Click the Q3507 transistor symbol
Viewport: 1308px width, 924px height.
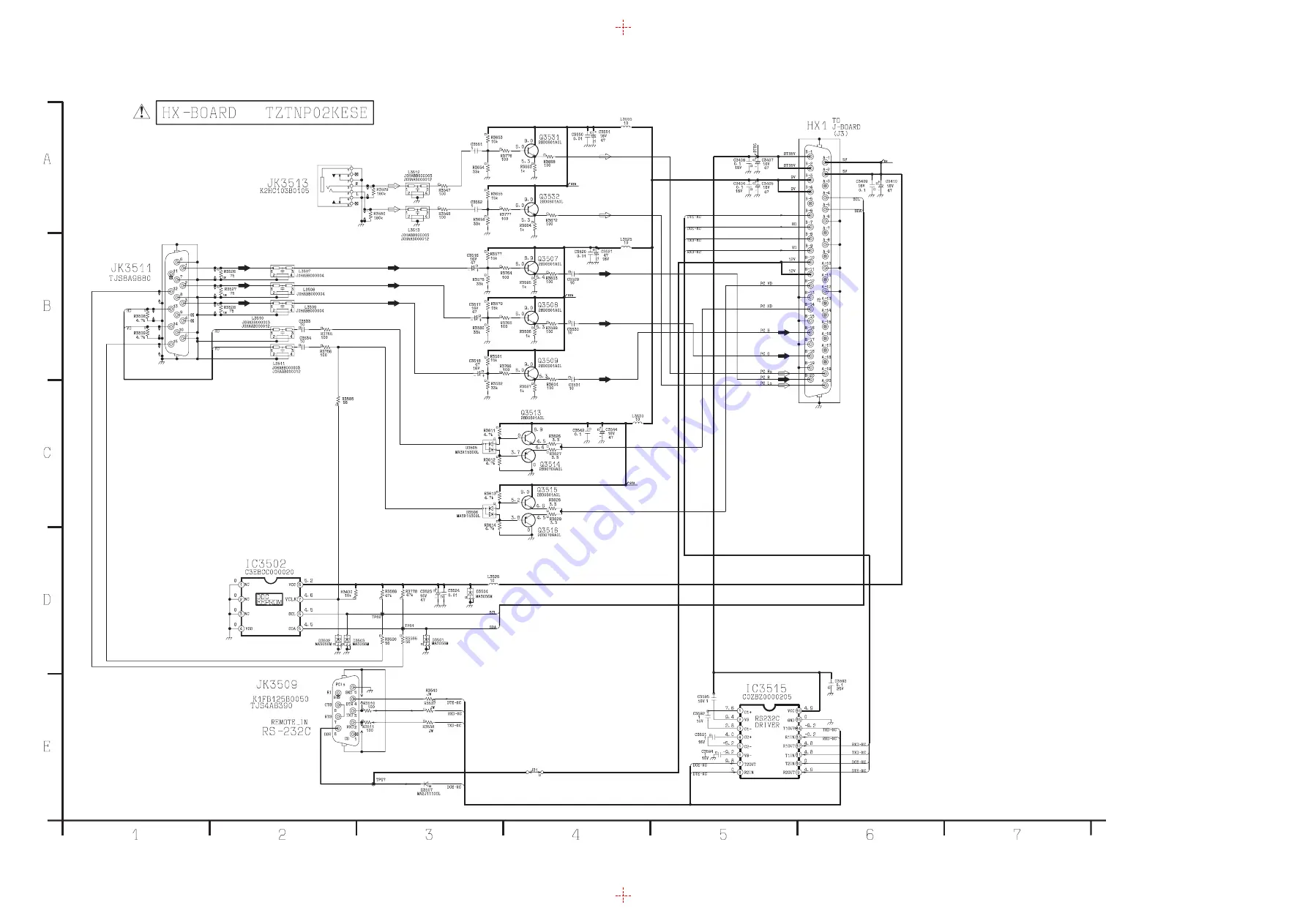click(x=531, y=268)
